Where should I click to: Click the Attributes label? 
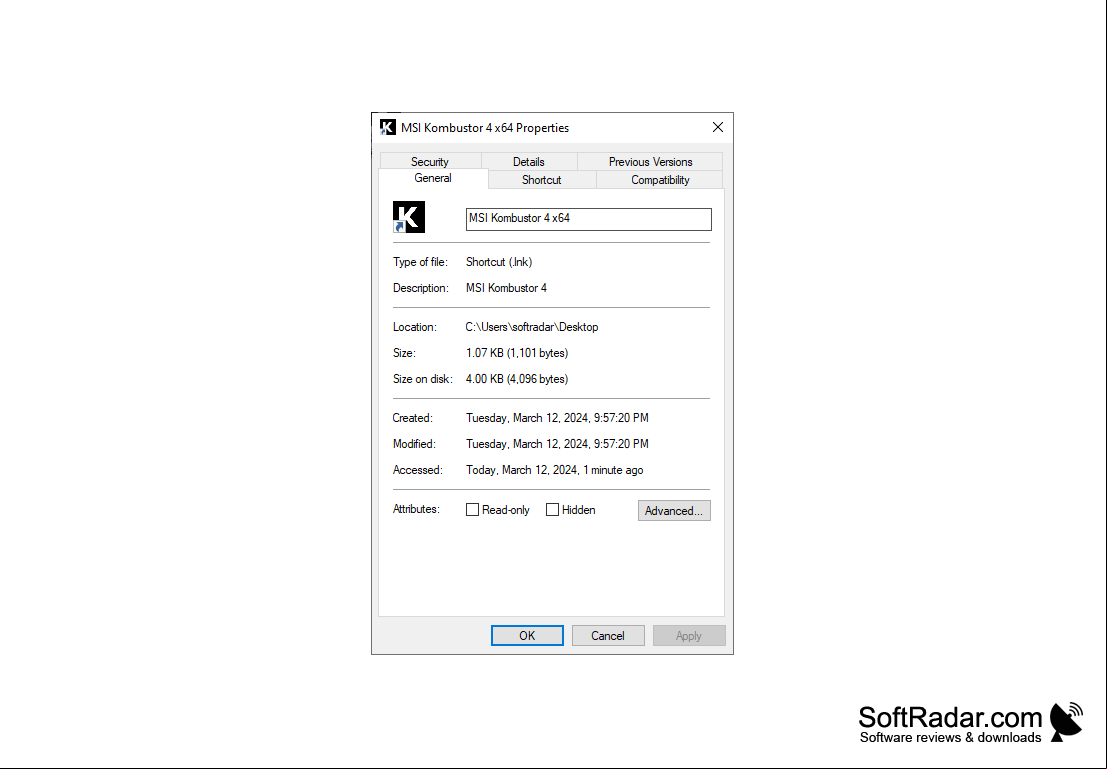click(x=416, y=509)
